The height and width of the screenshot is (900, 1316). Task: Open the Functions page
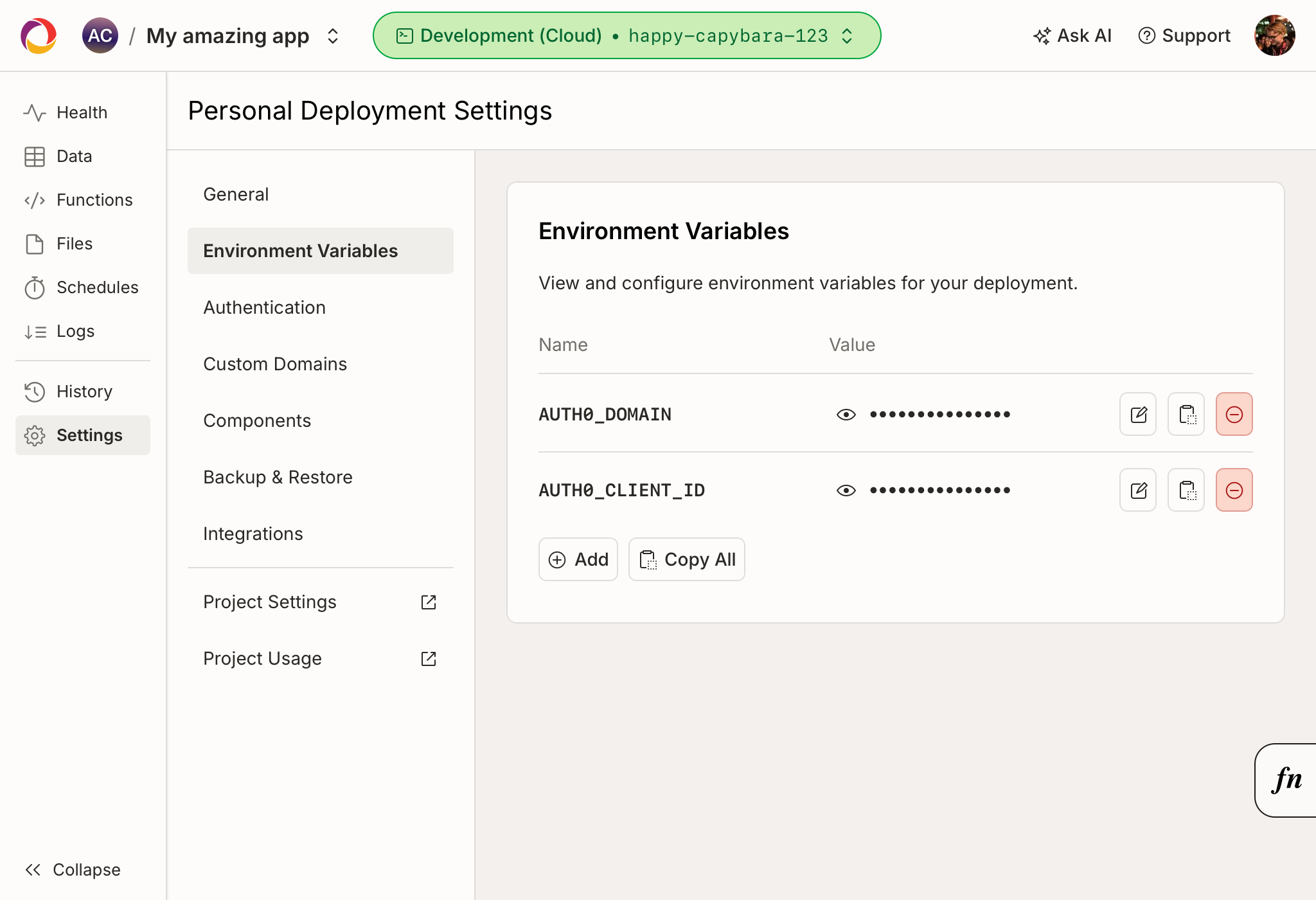coord(82,200)
